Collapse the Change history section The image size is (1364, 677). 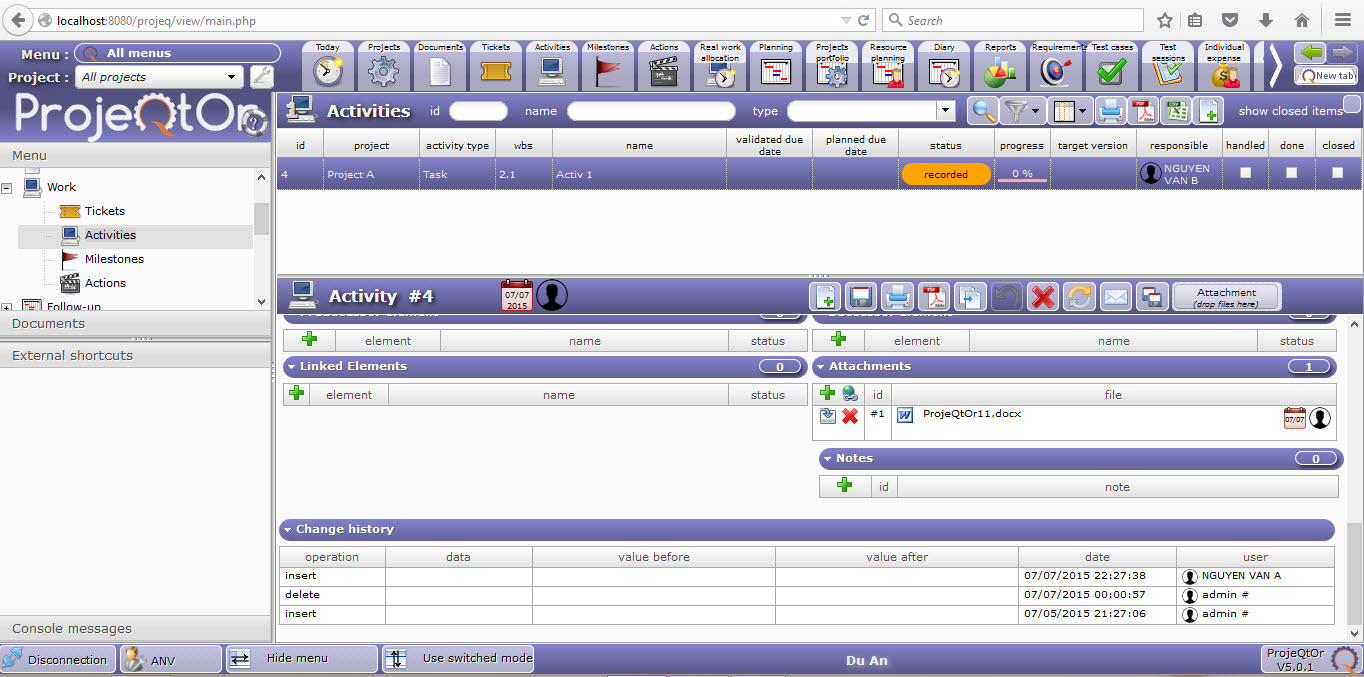click(x=288, y=530)
